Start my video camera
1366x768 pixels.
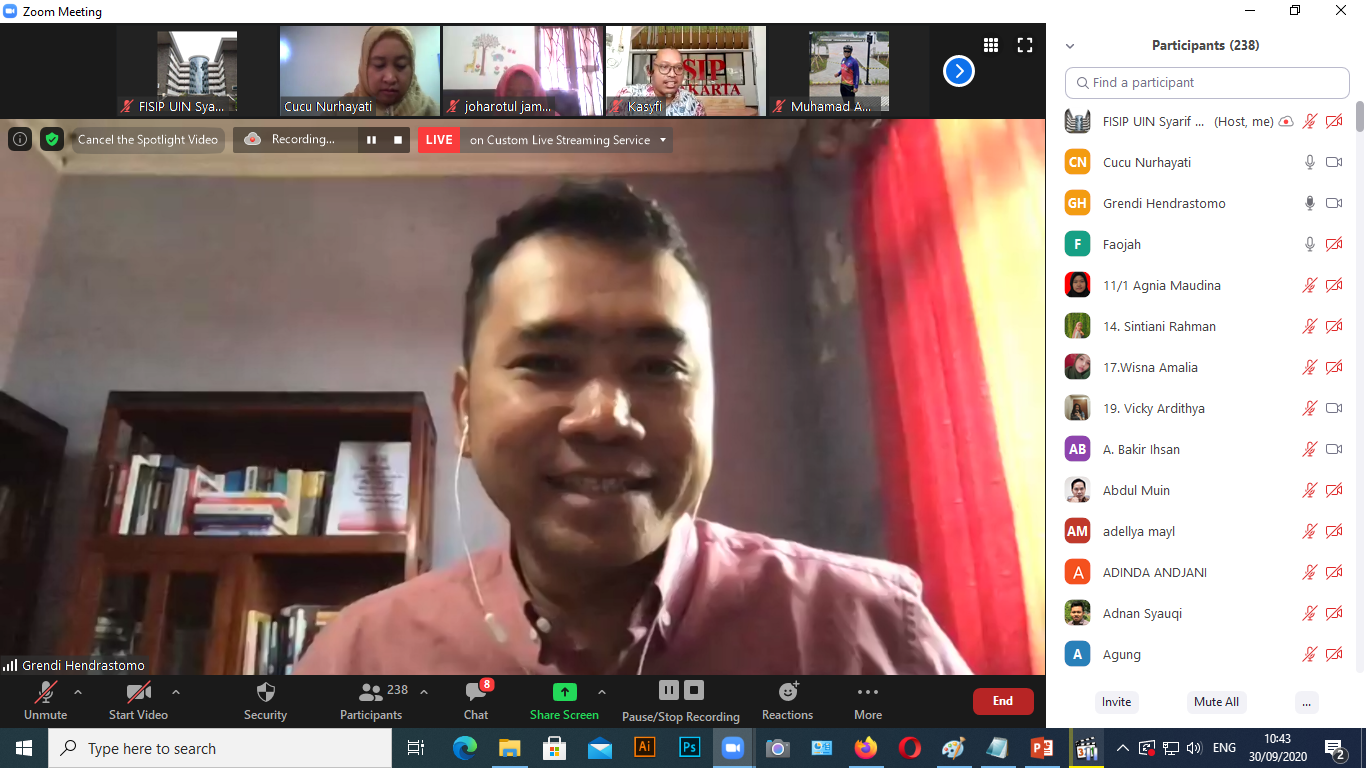tap(138, 700)
